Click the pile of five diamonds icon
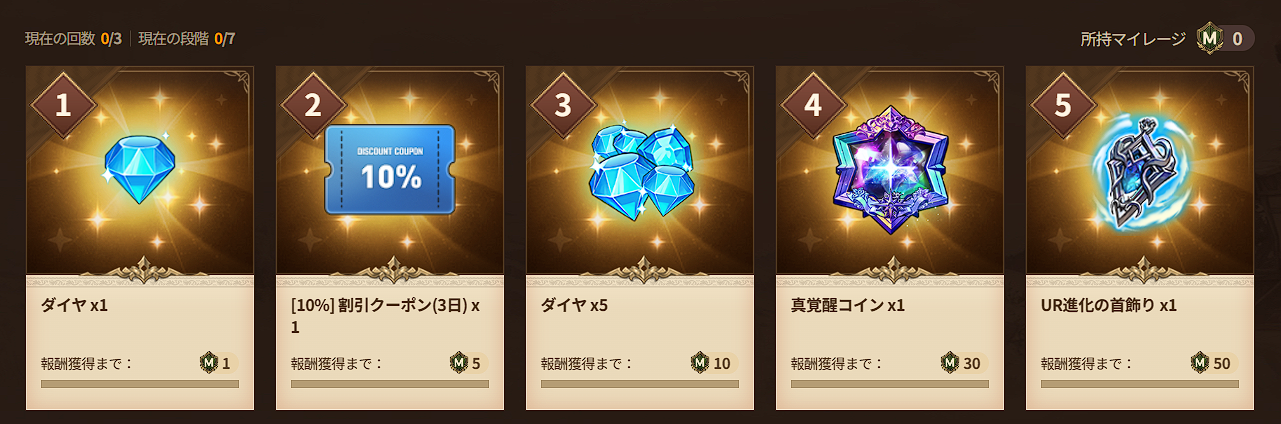The width and height of the screenshot is (1281, 424). click(x=638, y=169)
